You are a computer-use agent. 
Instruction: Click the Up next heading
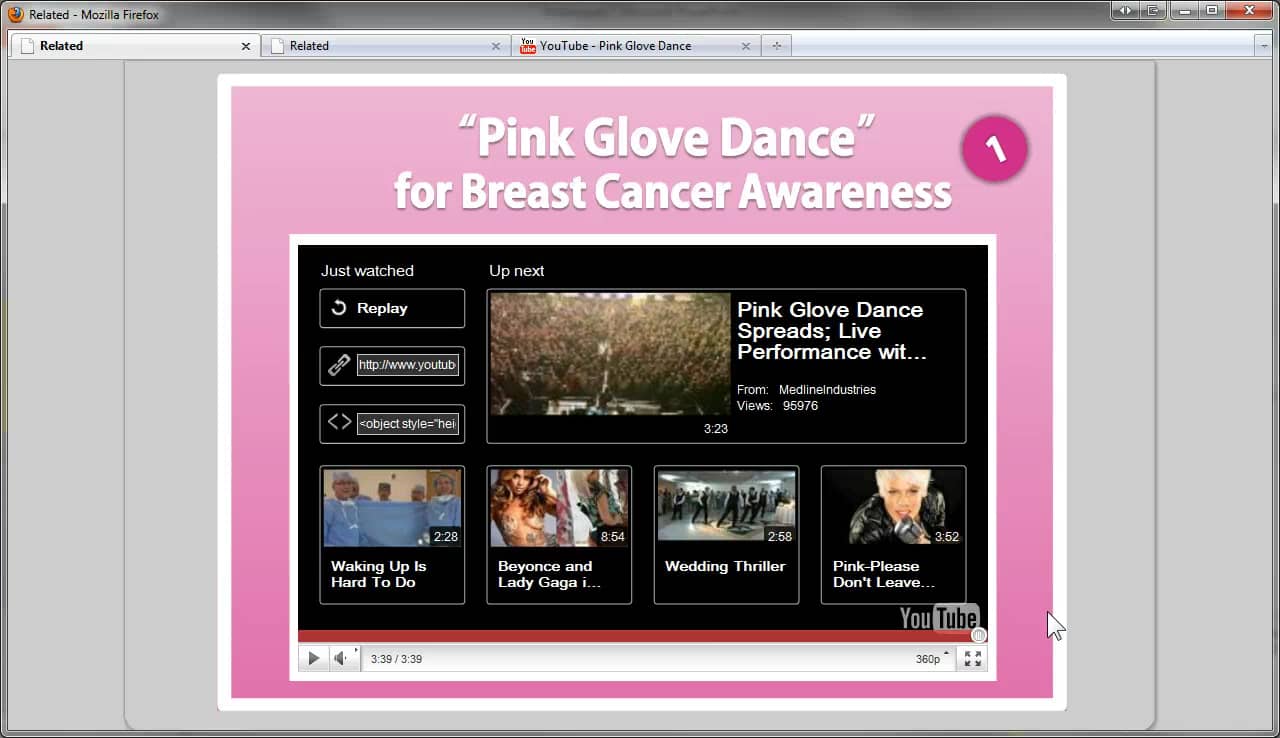(x=516, y=271)
